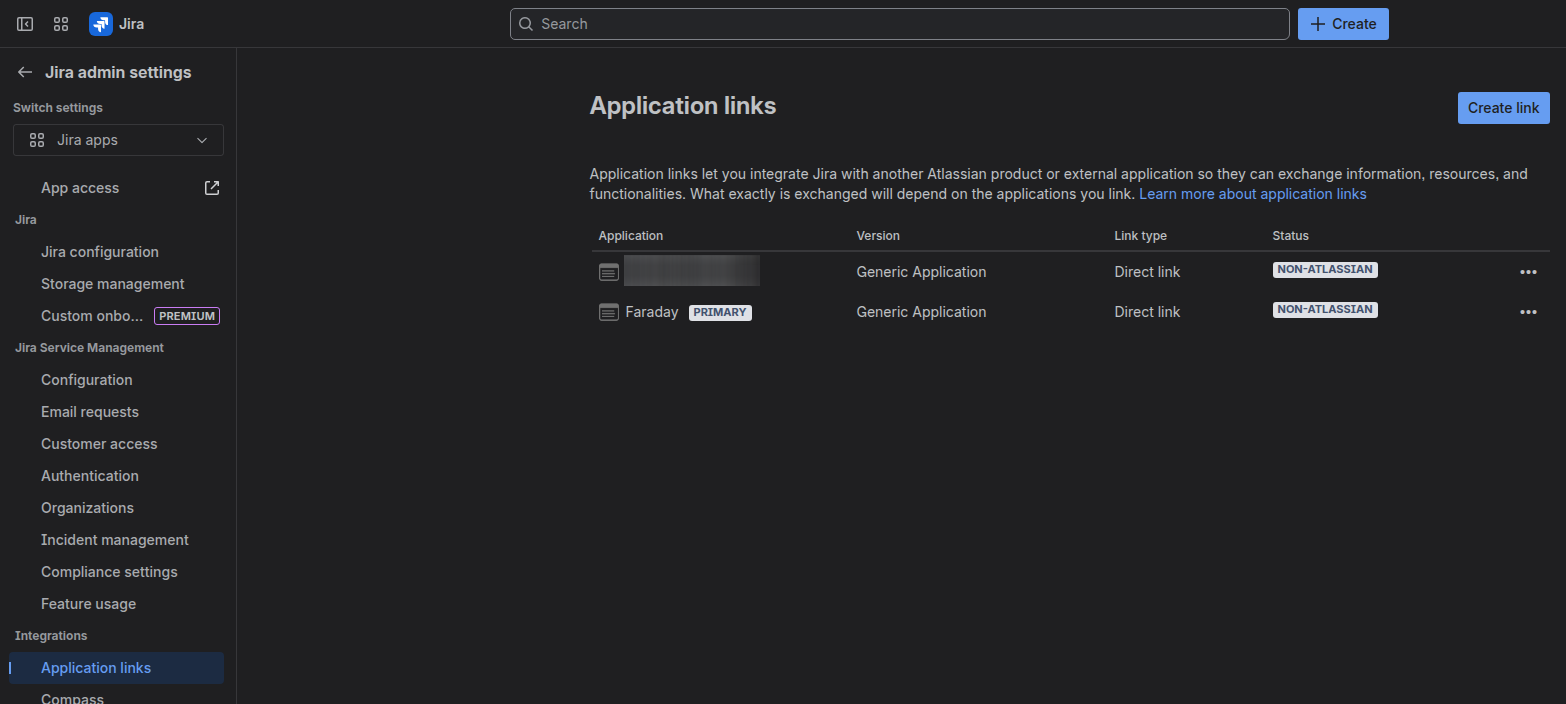Go to Storage management settings
The width and height of the screenshot is (1566, 704).
pyautogui.click(x=113, y=284)
